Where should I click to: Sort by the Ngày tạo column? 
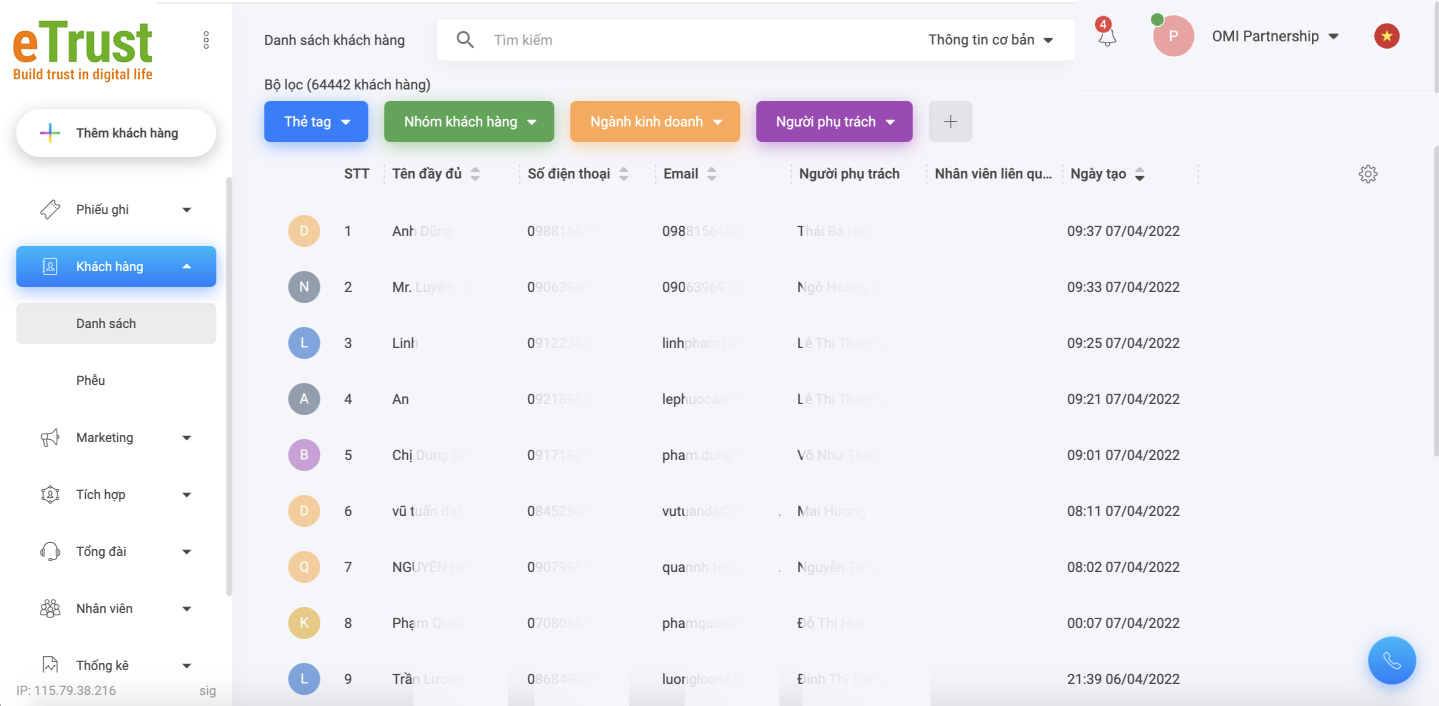[x=1107, y=174]
